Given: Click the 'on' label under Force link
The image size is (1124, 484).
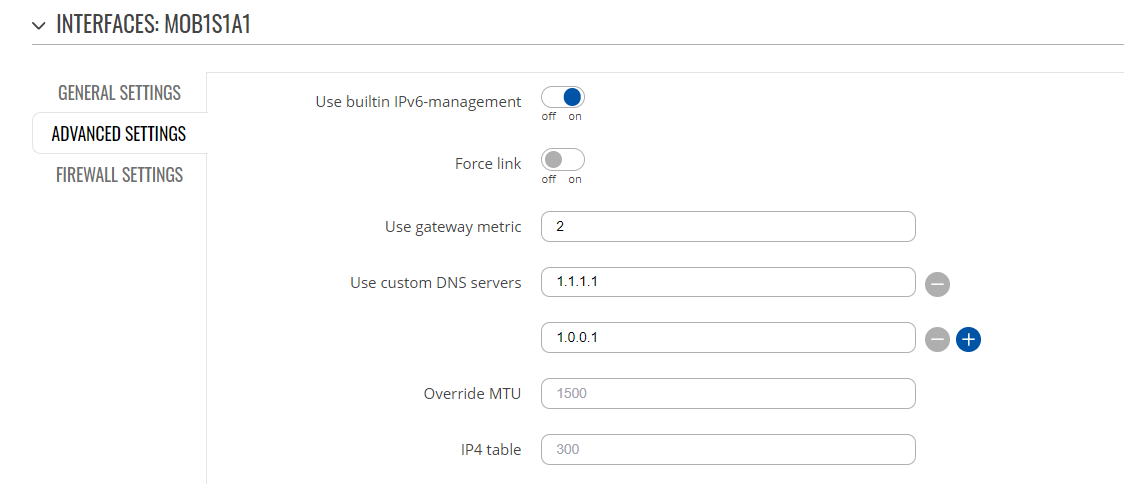Looking at the screenshot, I should coord(575,179).
